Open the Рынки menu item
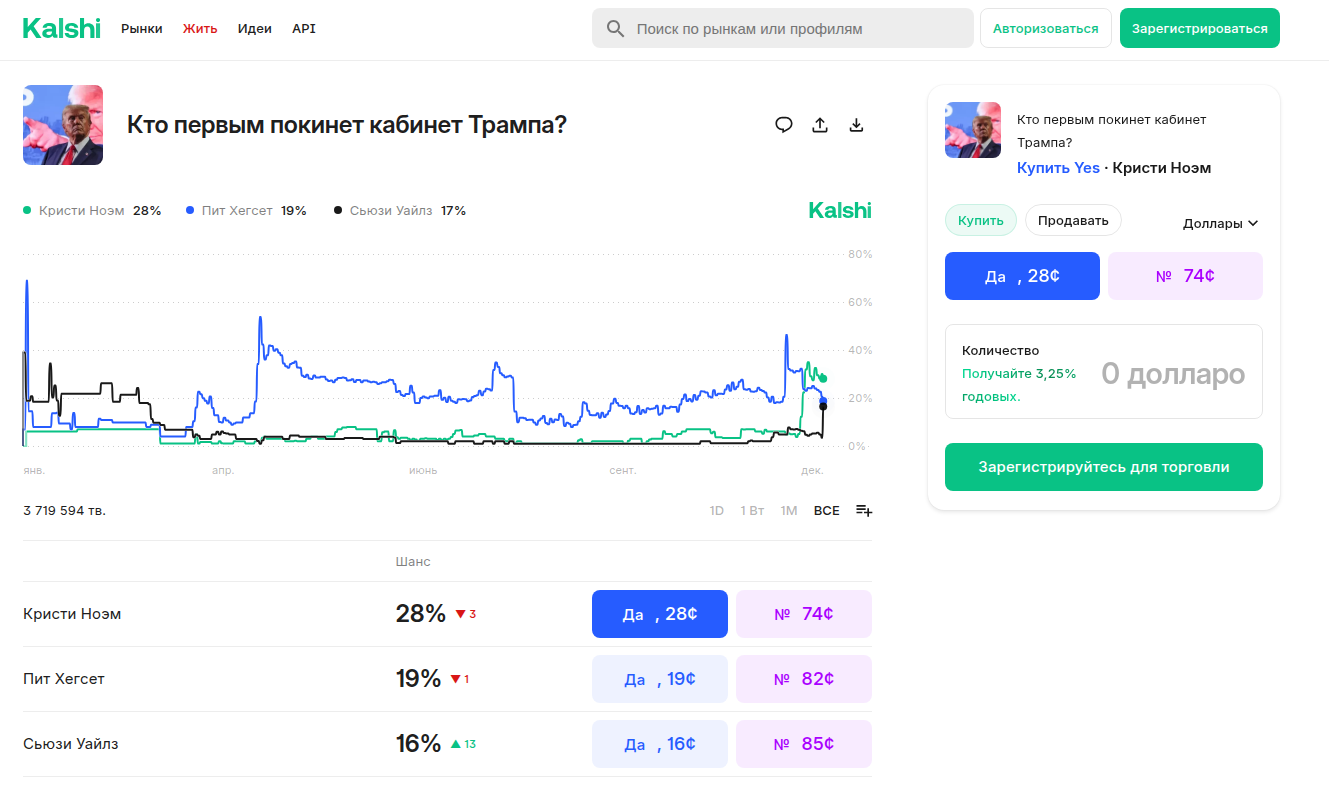This screenshot has width=1329, height=786. [x=142, y=29]
